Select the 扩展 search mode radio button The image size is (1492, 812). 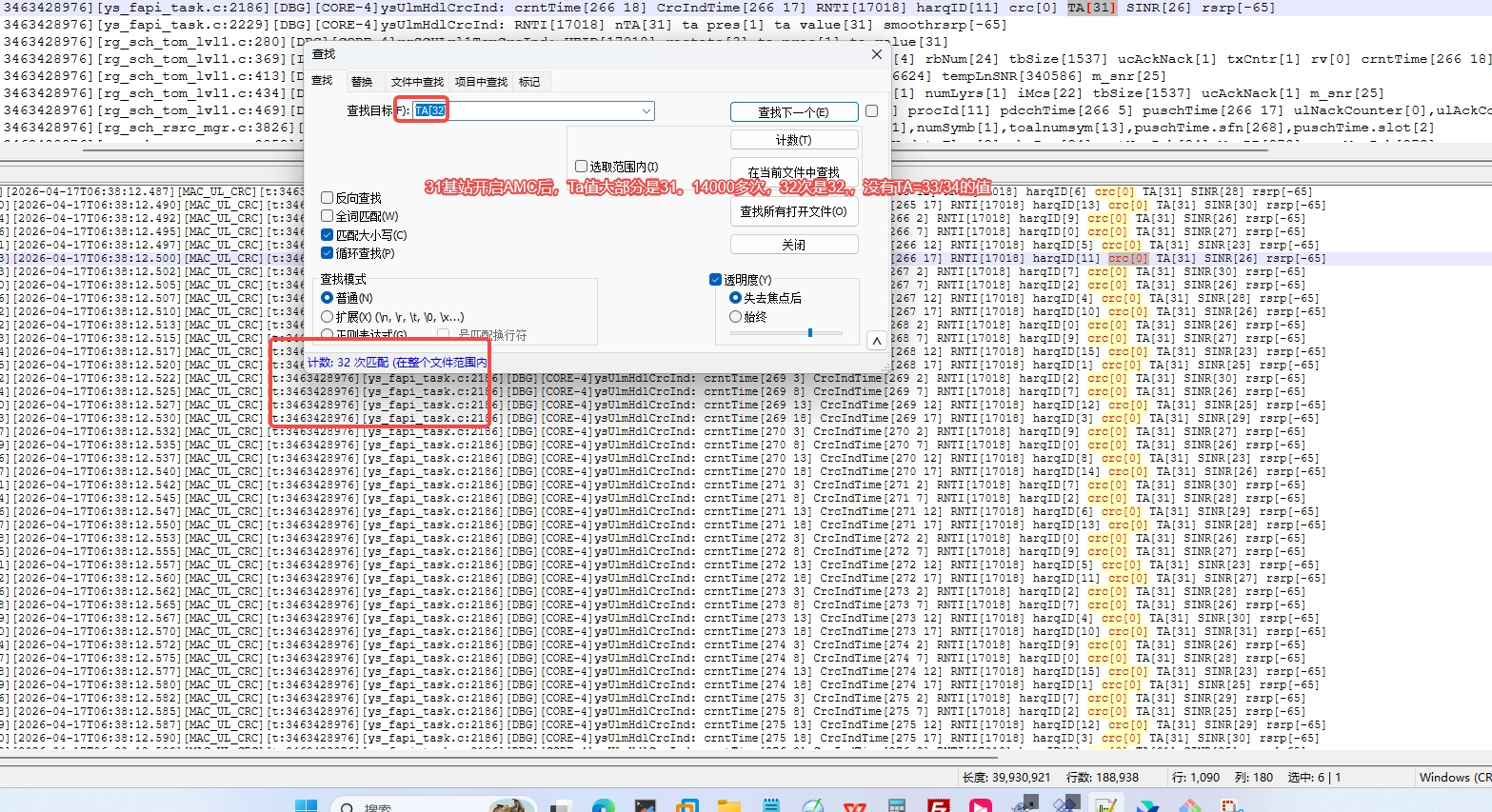point(328,317)
